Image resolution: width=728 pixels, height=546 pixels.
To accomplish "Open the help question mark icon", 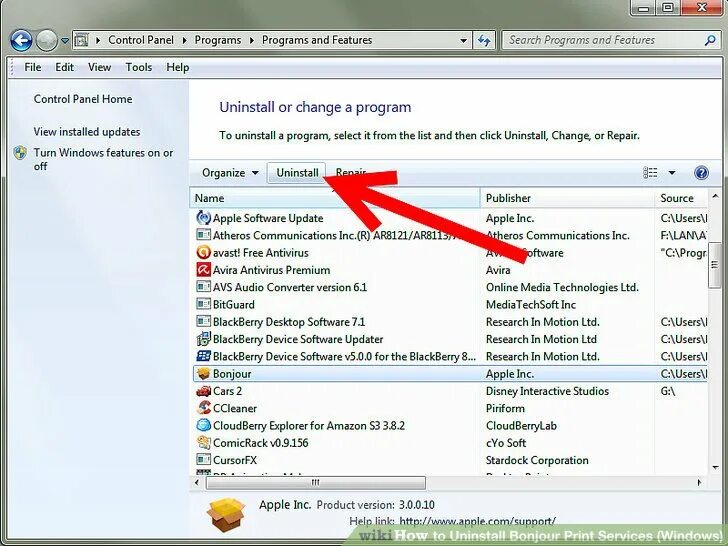I will point(701,173).
